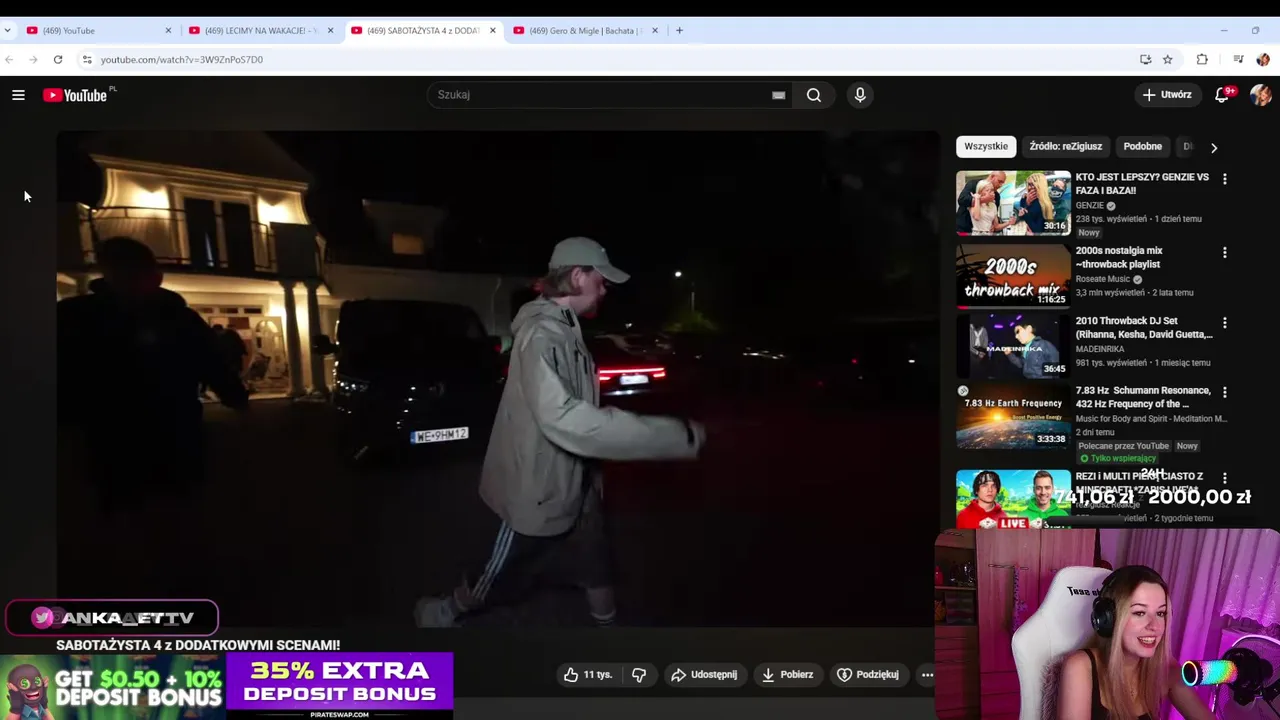Image resolution: width=1280 pixels, height=720 pixels.
Task: Open on-screen keyboard icon in search box
Action: point(778,95)
